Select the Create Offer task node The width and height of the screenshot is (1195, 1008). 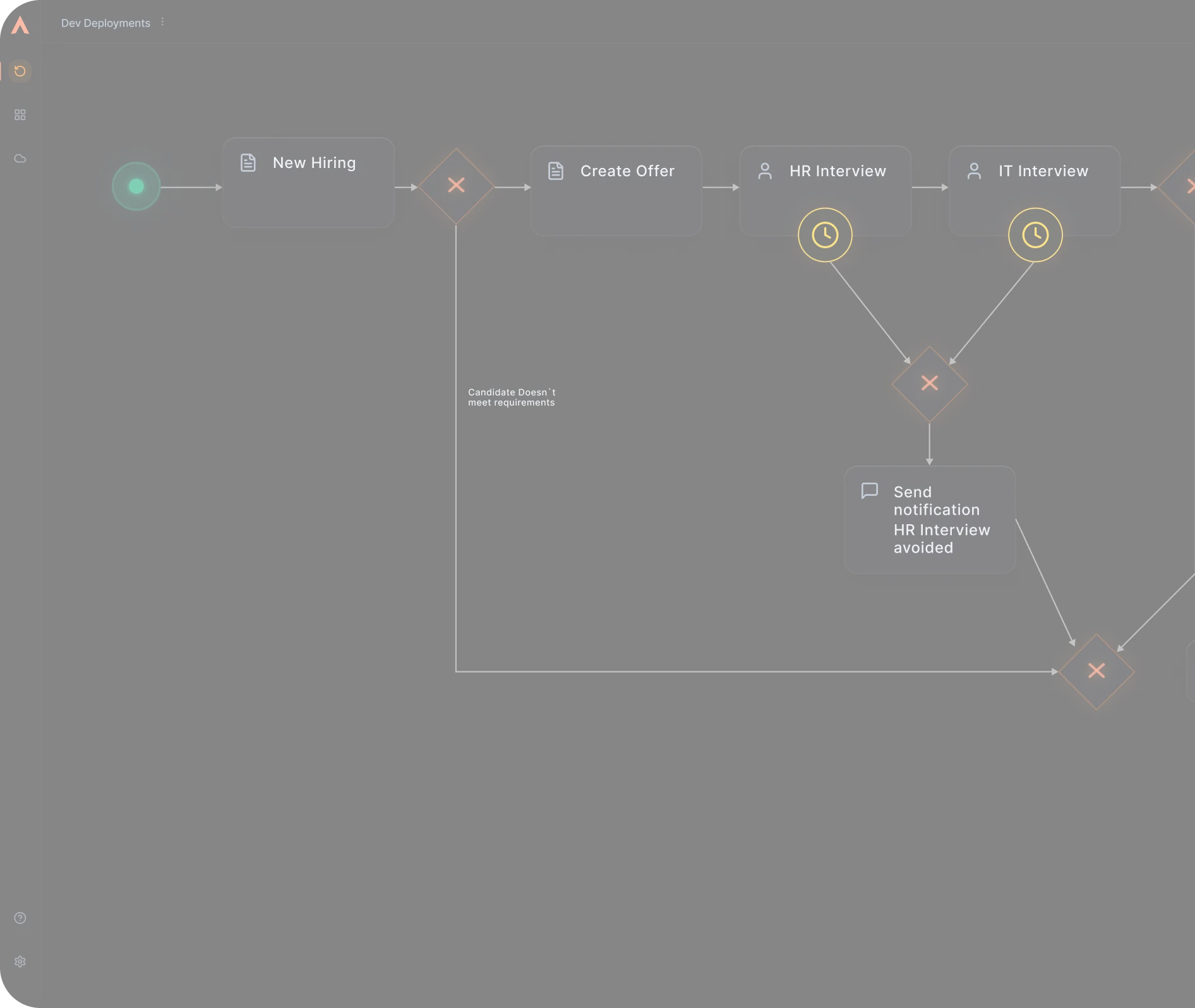[x=616, y=191]
